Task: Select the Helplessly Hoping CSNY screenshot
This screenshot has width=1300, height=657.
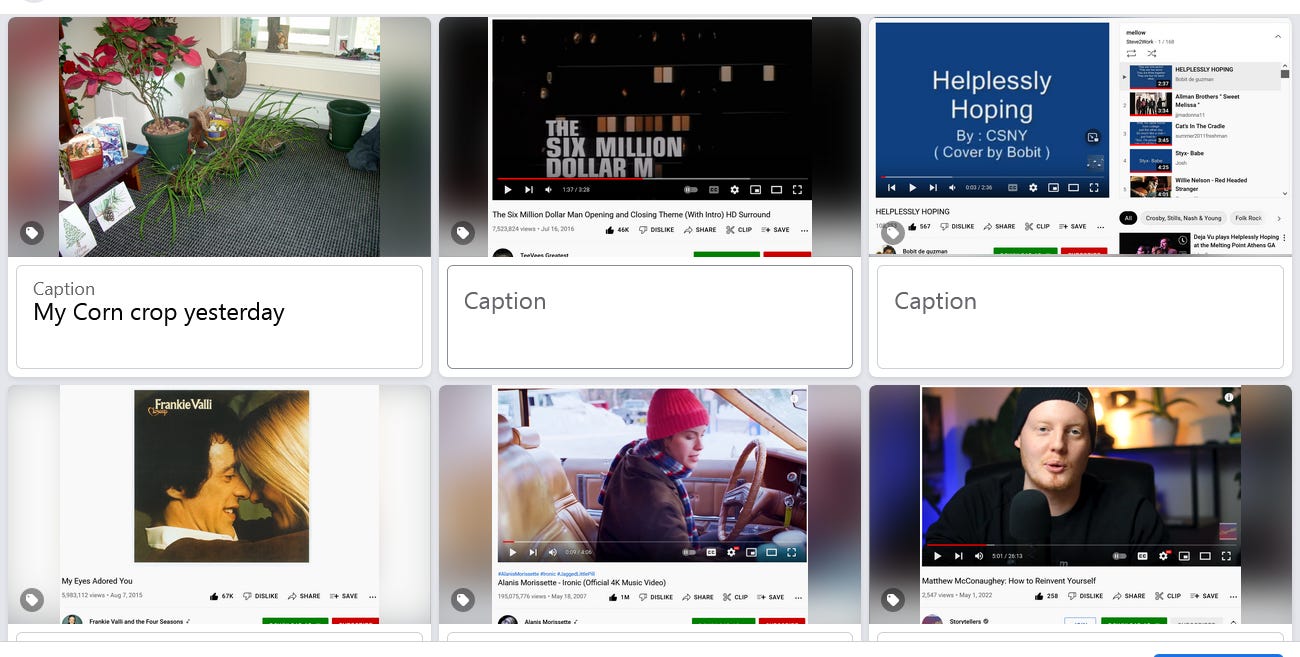Action: click(x=1080, y=137)
